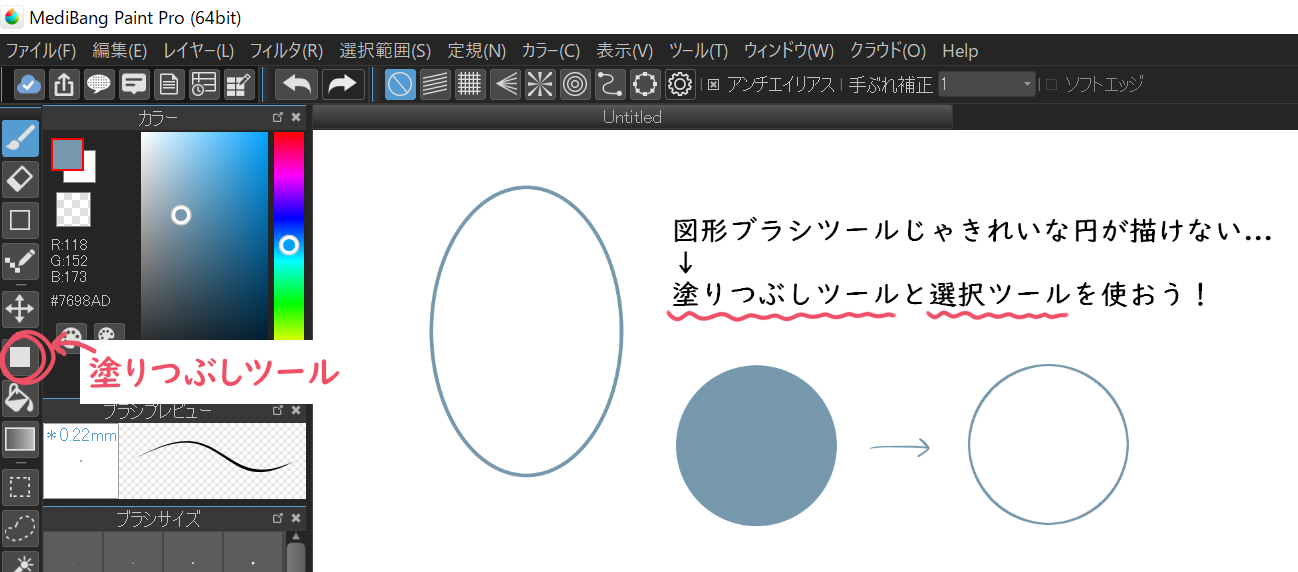
Task: Undock the カラー panel
Action: tap(278, 118)
